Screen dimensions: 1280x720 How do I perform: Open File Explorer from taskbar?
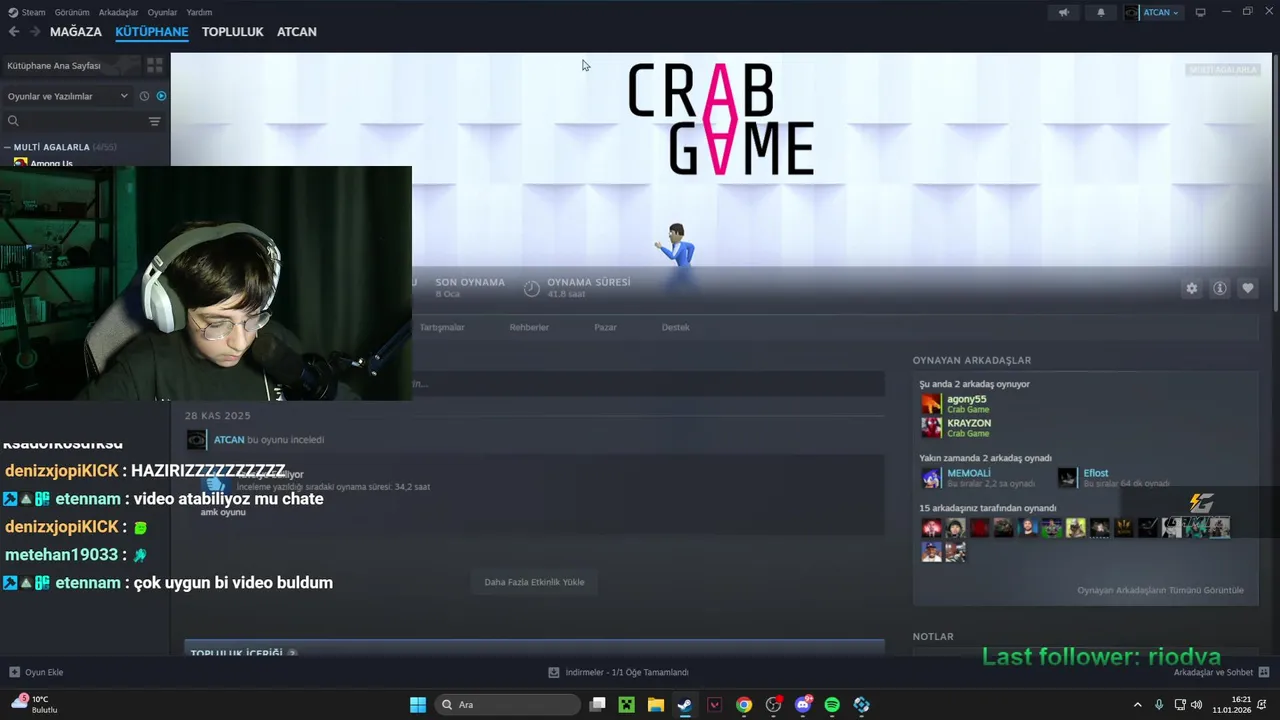coord(655,705)
